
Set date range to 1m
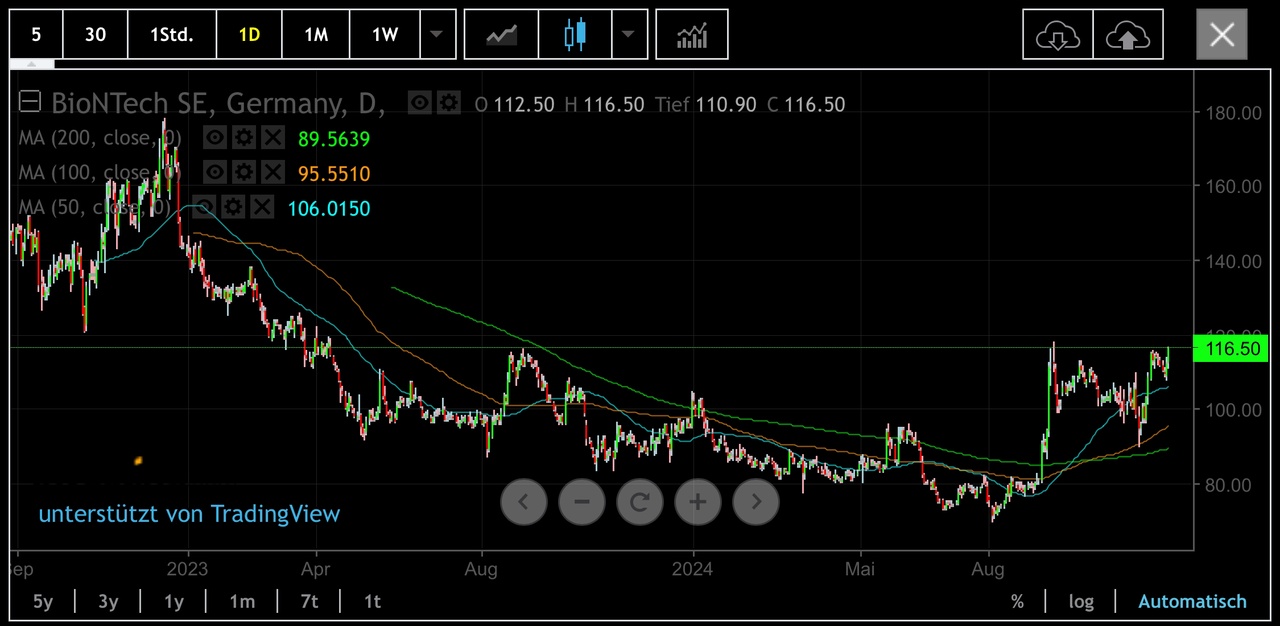[242, 601]
